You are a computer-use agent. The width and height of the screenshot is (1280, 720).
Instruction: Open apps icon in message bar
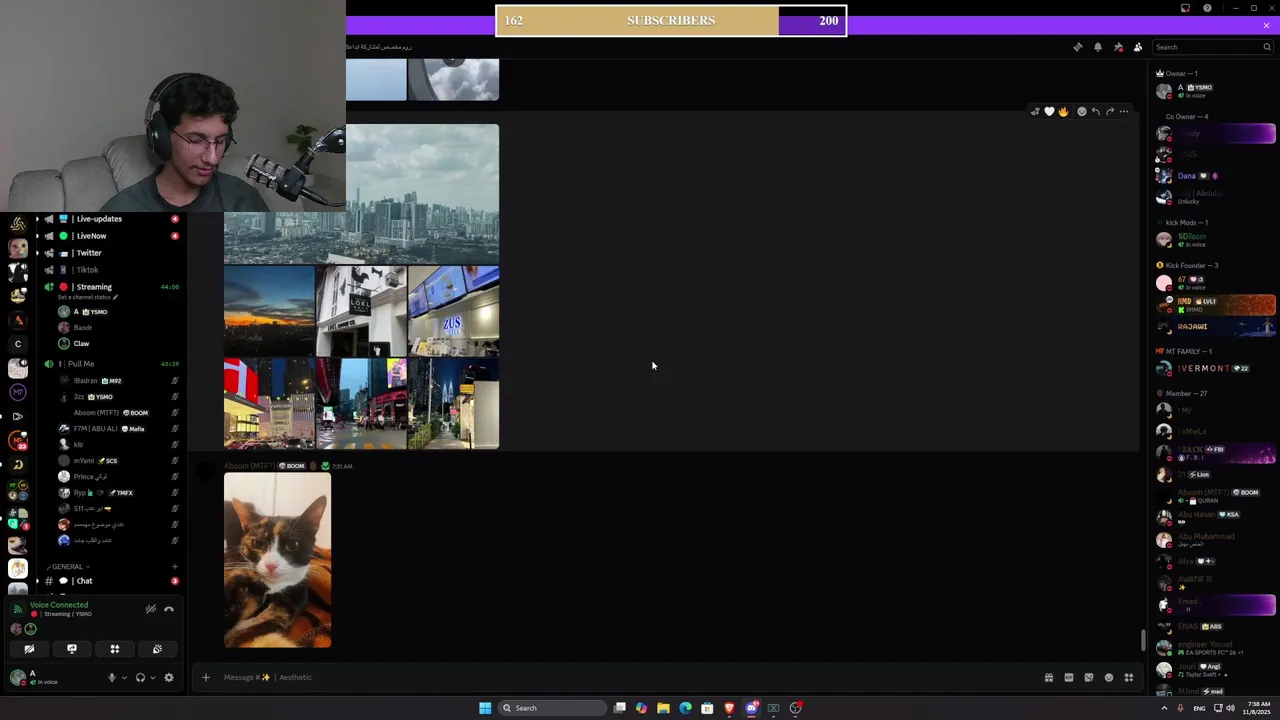click(1129, 677)
